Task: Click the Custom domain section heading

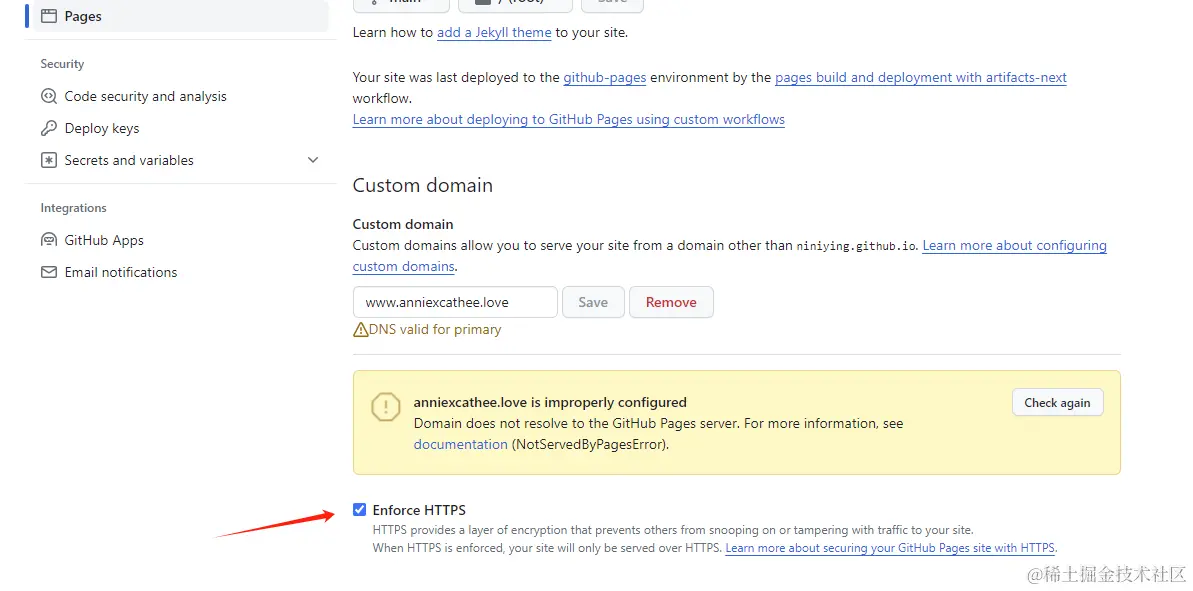Action: (423, 186)
